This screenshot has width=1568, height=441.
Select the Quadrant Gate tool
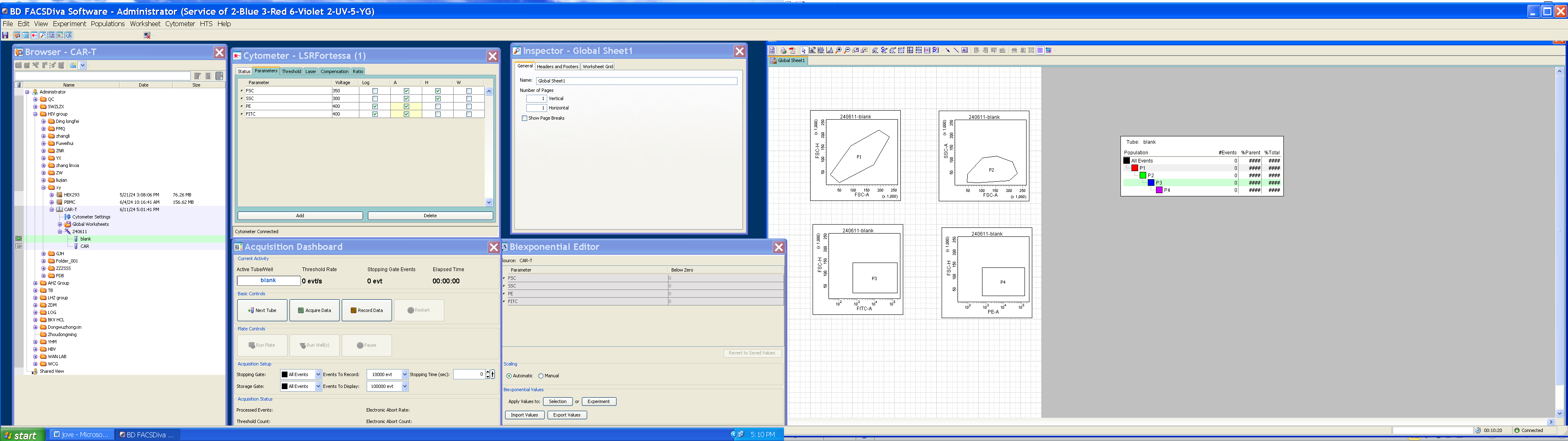[x=910, y=51]
